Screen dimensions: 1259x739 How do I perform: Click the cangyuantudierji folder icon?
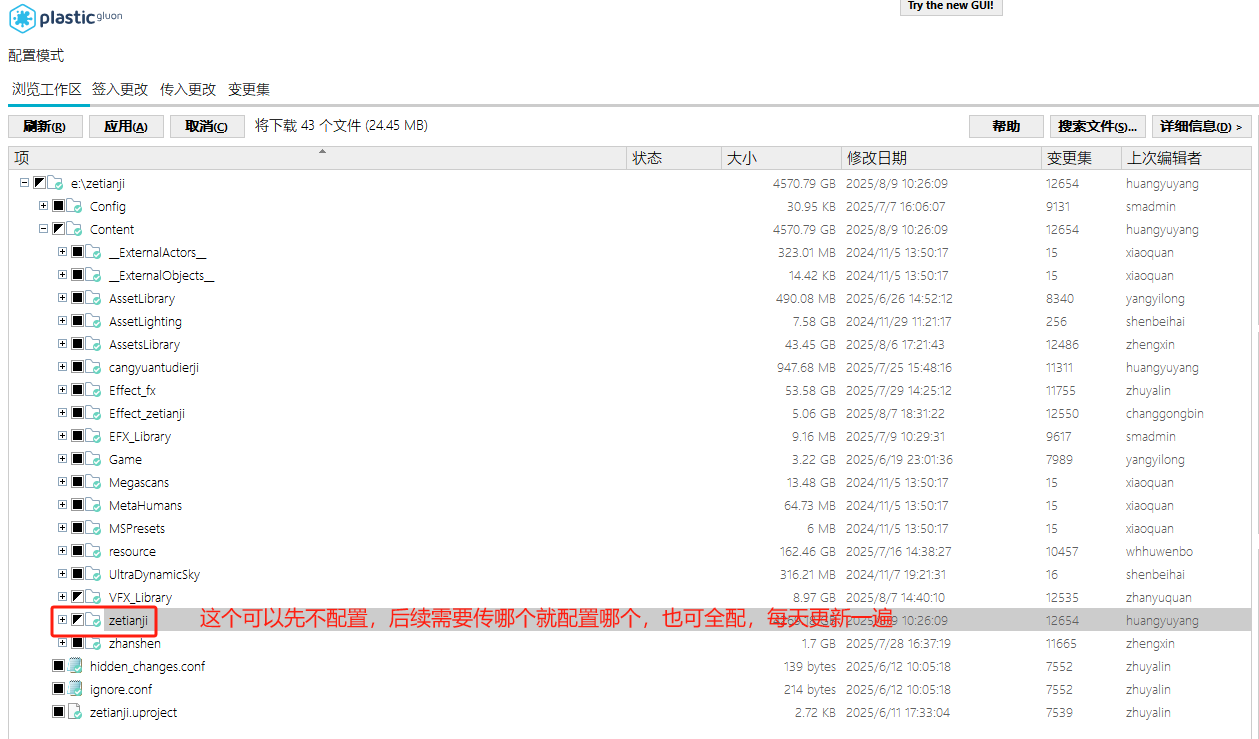[x=93, y=368]
